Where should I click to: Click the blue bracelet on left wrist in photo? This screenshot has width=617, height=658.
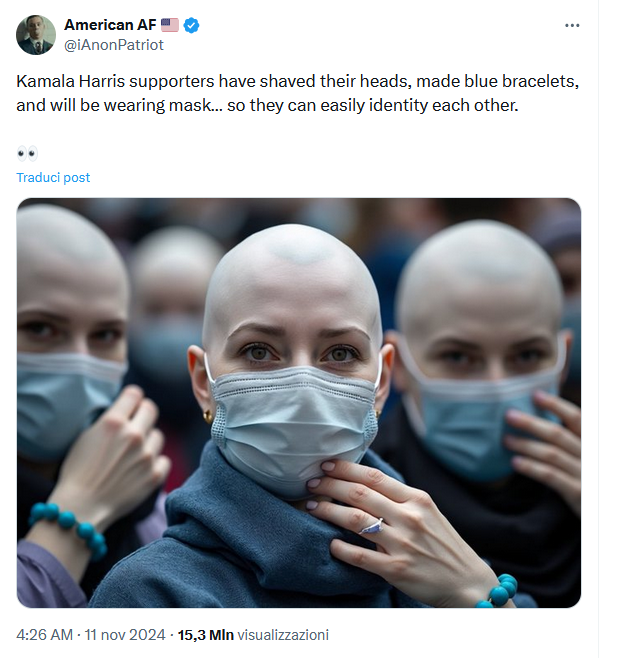pos(68,530)
